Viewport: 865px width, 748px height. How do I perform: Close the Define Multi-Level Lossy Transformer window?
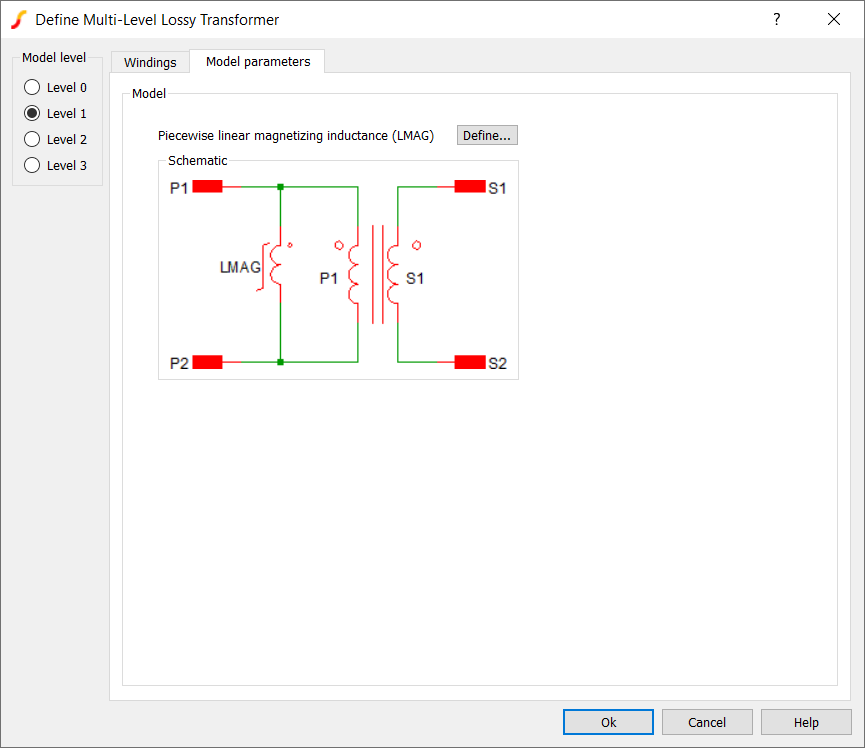click(834, 19)
